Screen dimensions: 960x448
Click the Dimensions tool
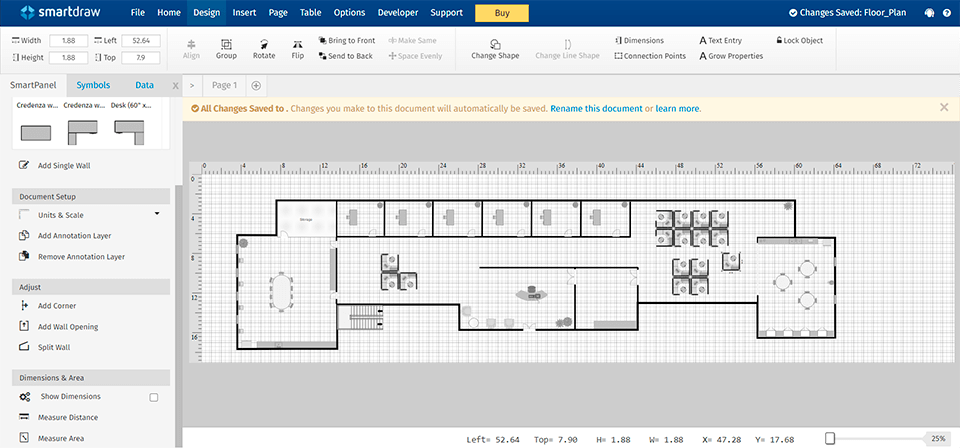click(x=639, y=40)
